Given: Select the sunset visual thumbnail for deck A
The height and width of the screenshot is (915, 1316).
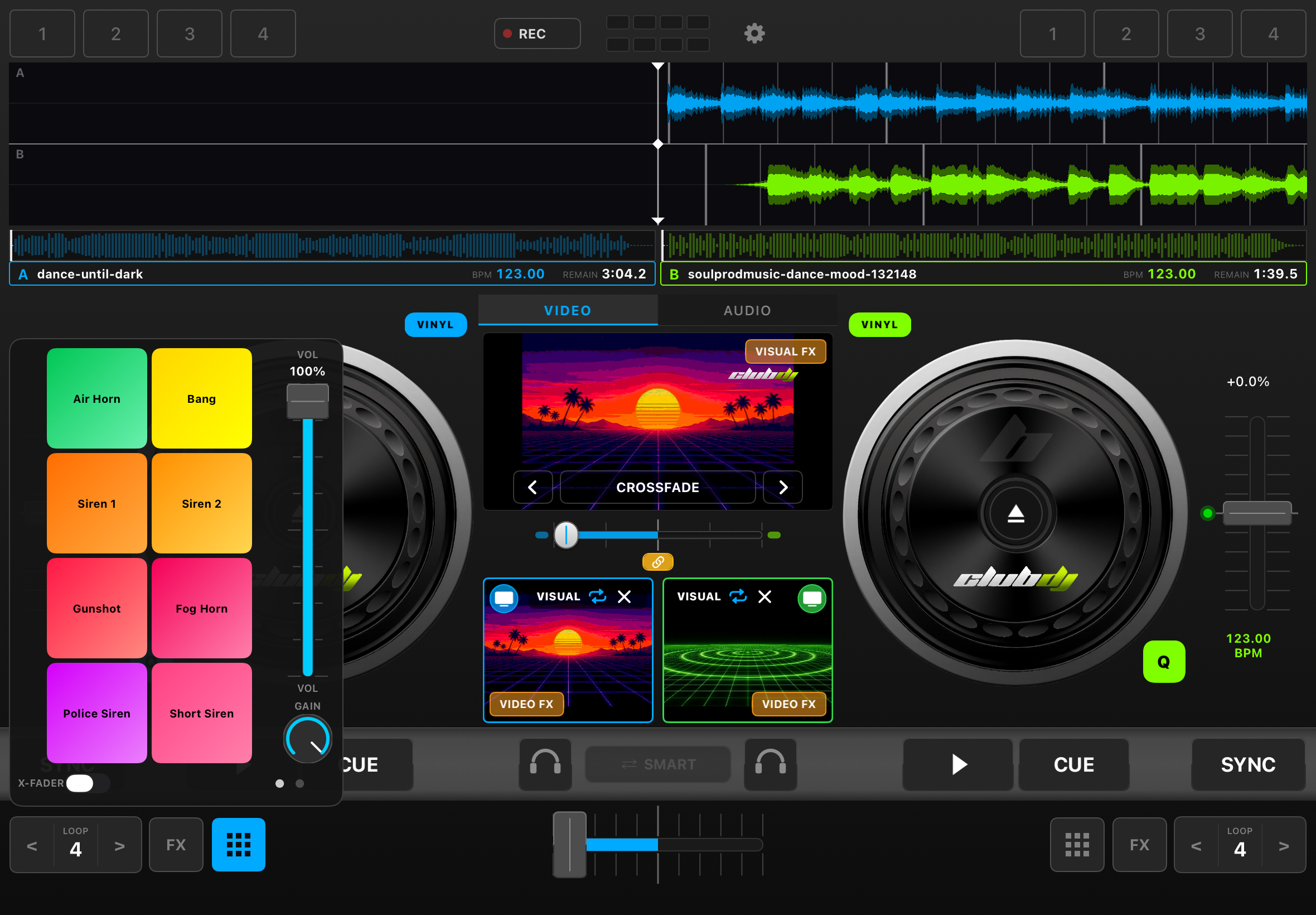Looking at the screenshot, I should [x=568, y=650].
